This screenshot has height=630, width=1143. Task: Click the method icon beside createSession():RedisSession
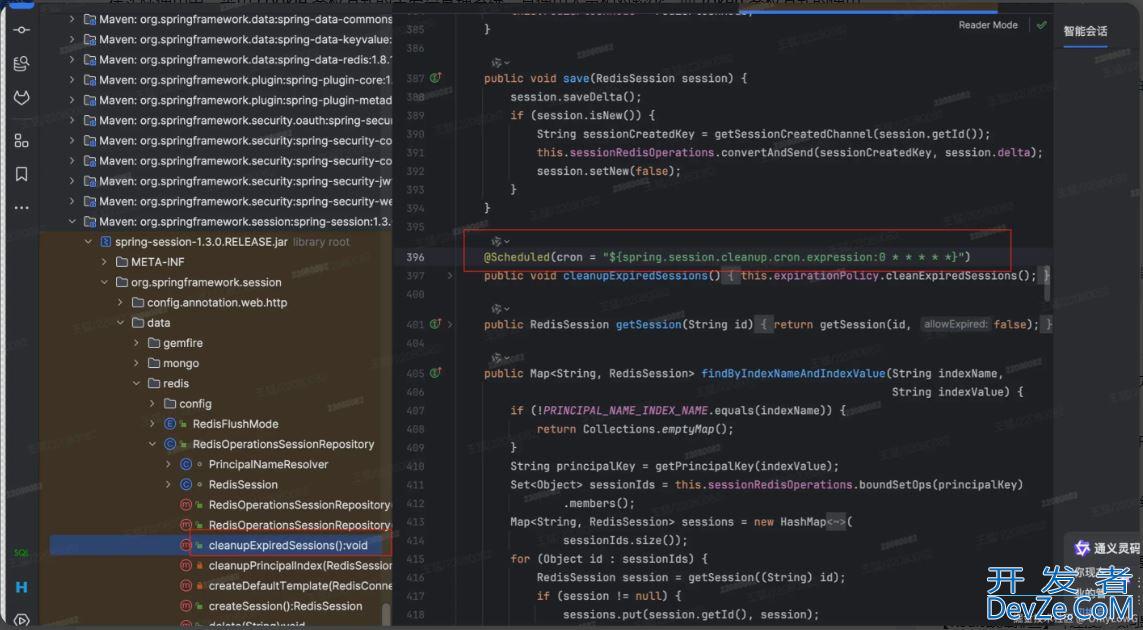[x=185, y=606]
